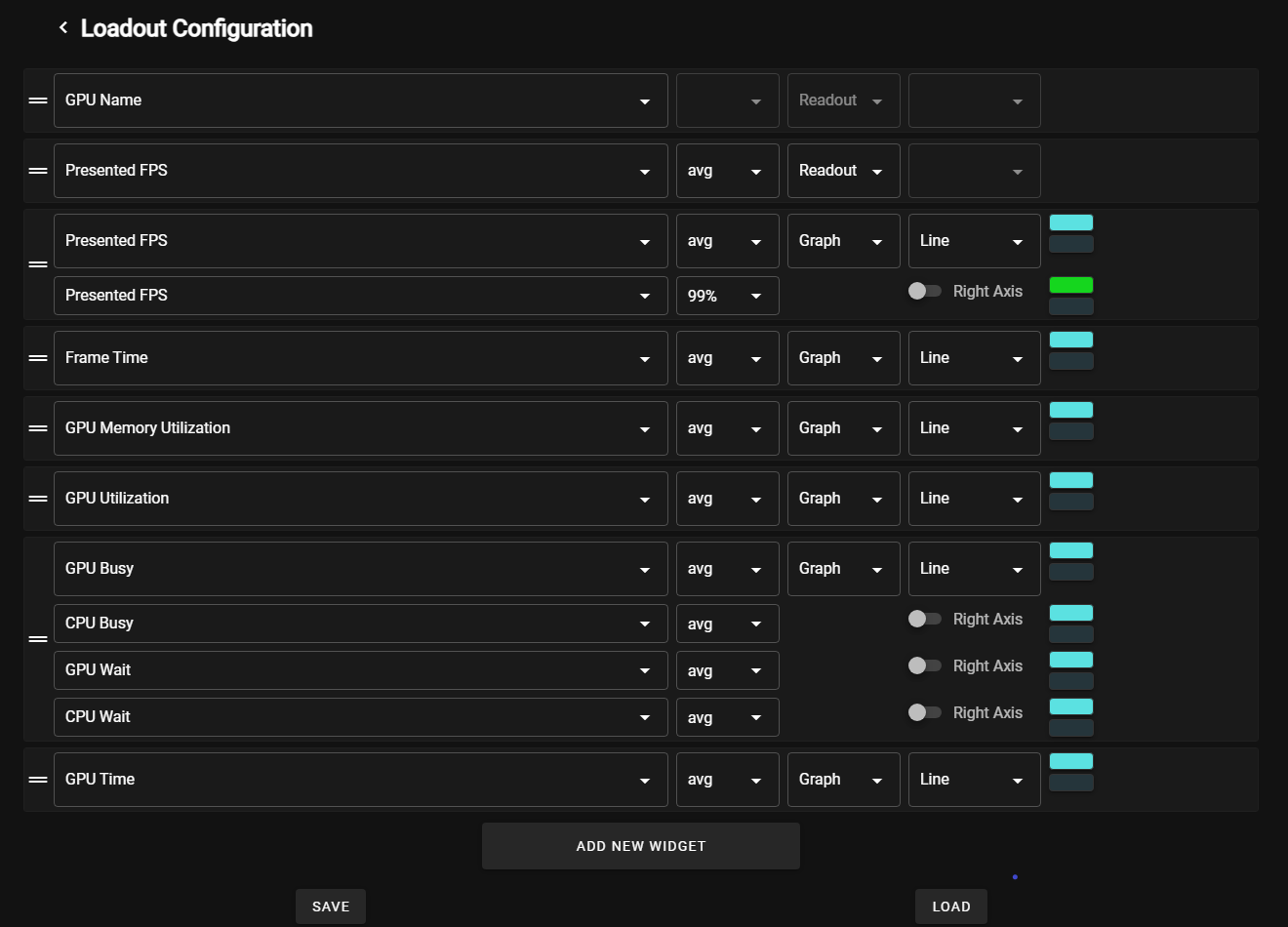Click the drag handle of the GPU Time row
1288x927 pixels.
coord(38,780)
